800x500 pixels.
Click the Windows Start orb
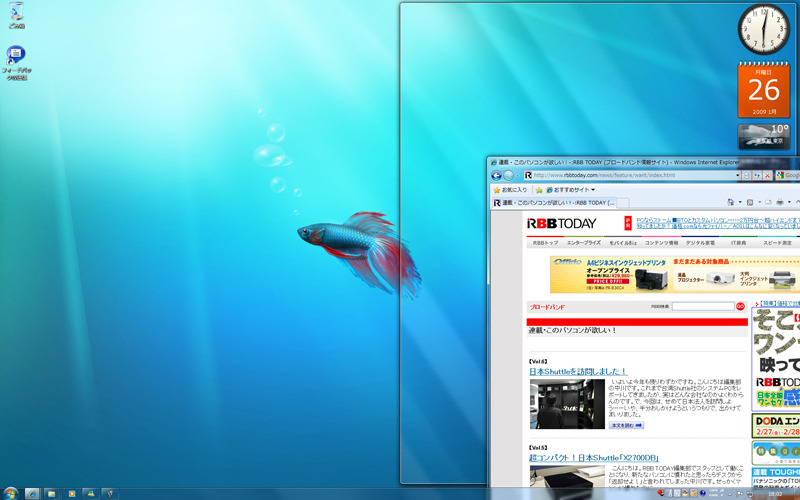click(9, 493)
